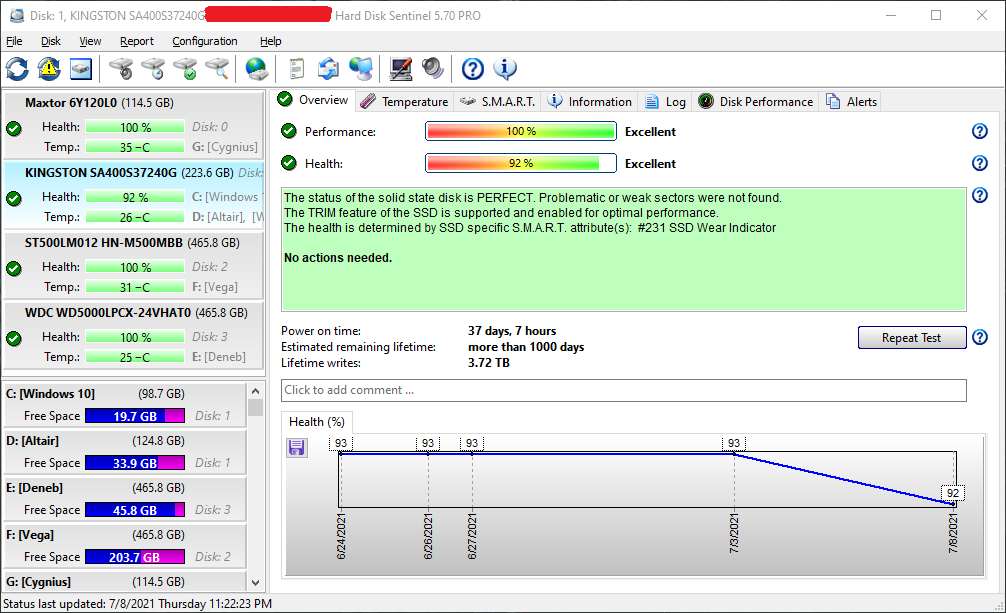This screenshot has width=1006, height=613.
Task: Click the app icon in the title bar
Action: tap(17, 15)
